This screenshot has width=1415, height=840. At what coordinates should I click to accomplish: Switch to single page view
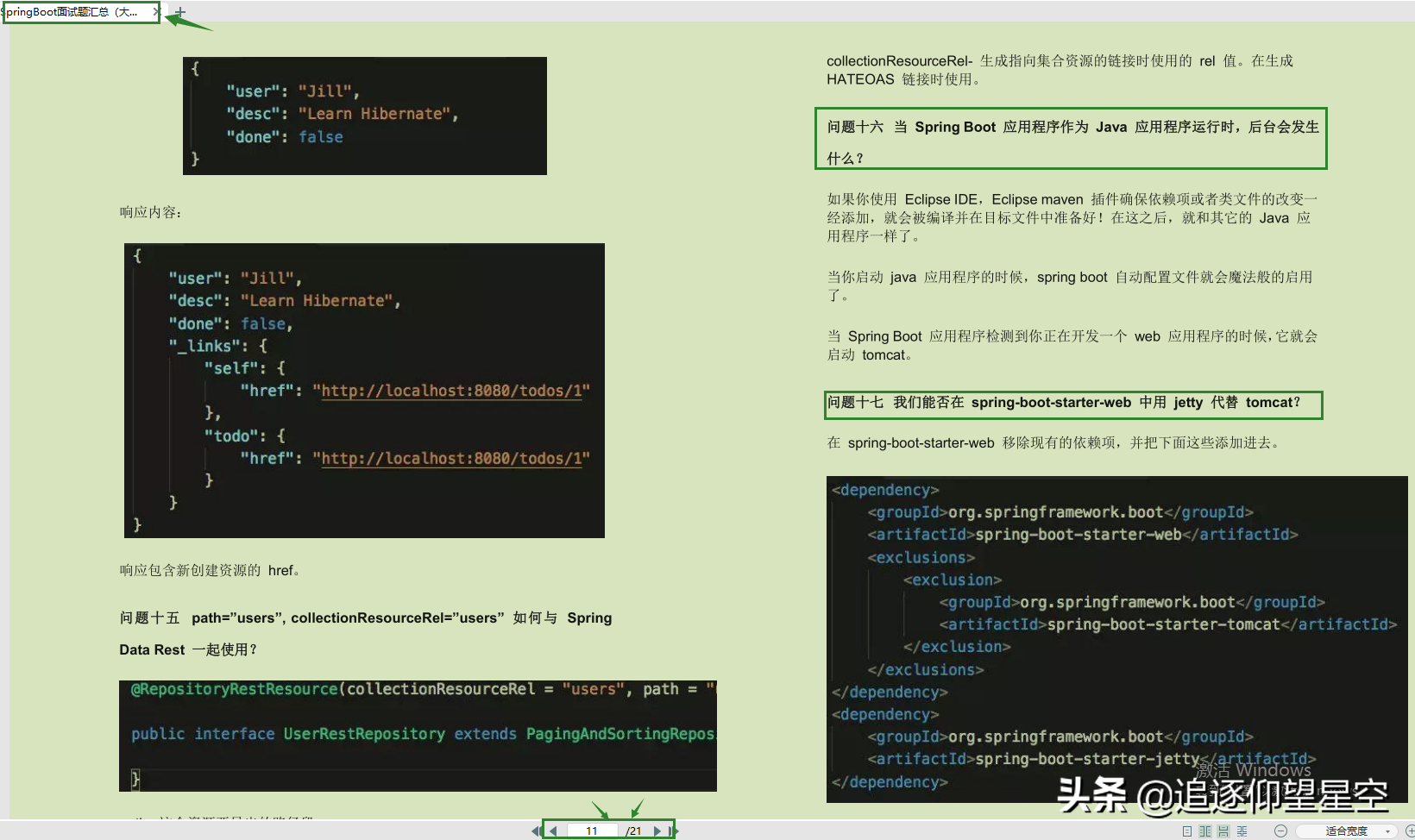pos(1187,831)
